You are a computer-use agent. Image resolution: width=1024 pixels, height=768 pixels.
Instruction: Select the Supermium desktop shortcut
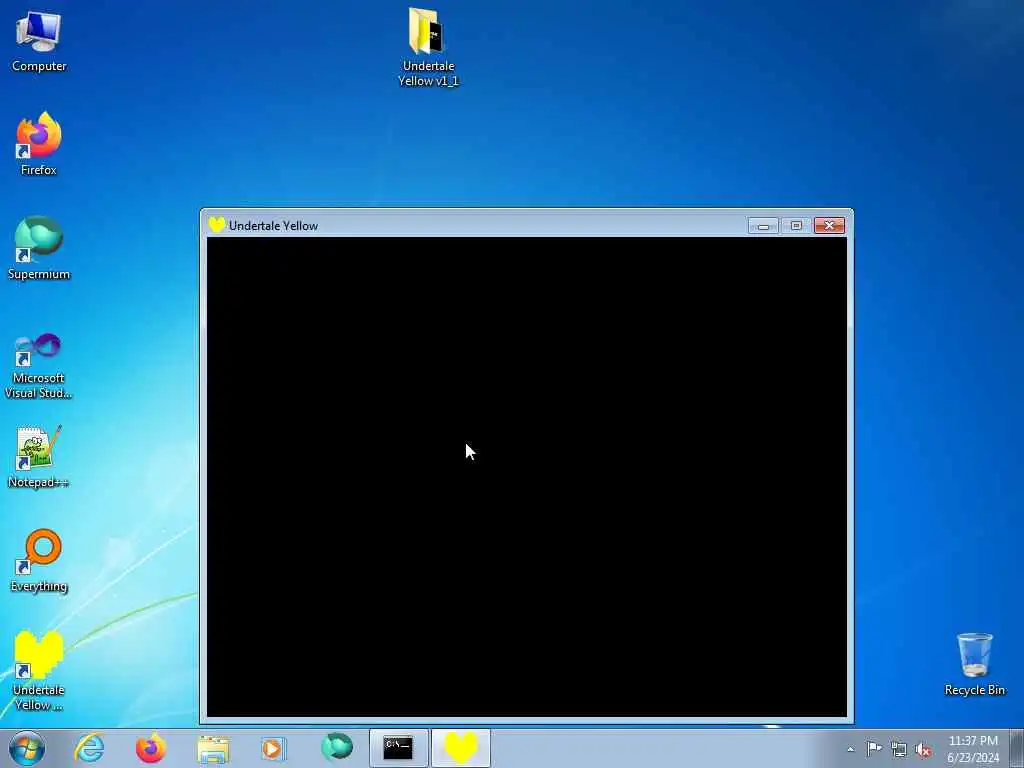pyautogui.click(x=39, y=248)
